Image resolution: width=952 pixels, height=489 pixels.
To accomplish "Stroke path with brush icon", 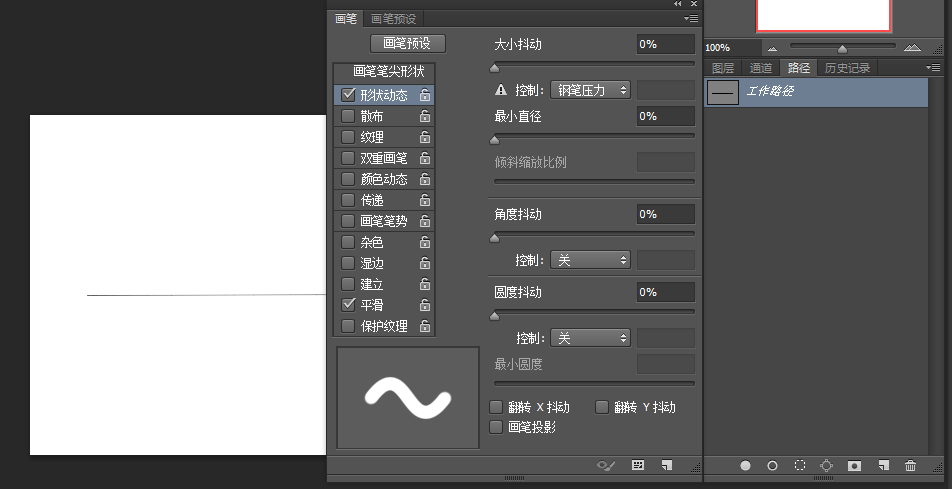I will [772, 465].
